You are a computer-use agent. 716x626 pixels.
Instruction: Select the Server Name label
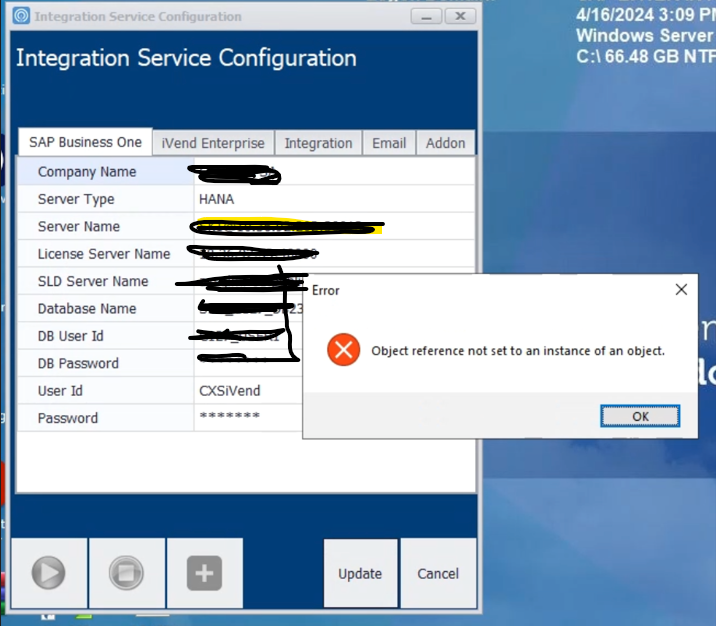[79, 226]
